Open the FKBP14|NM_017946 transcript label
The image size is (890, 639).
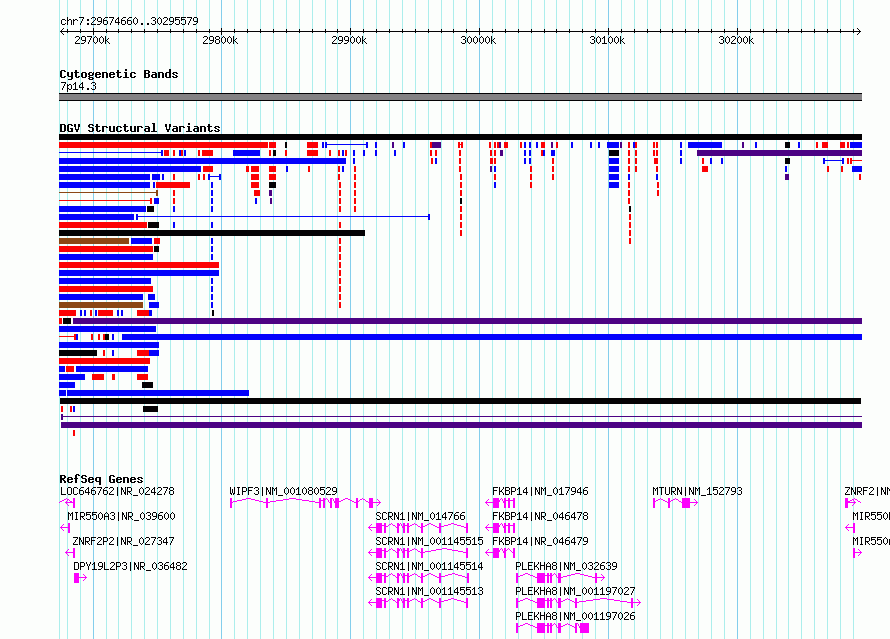[x=540, y=491]
